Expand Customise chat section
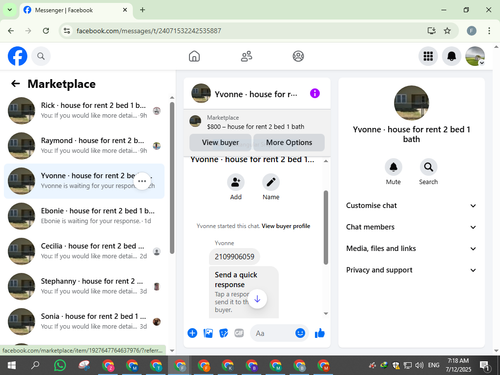500x375 pixels. pyautogui.click(x=411, y=205)
